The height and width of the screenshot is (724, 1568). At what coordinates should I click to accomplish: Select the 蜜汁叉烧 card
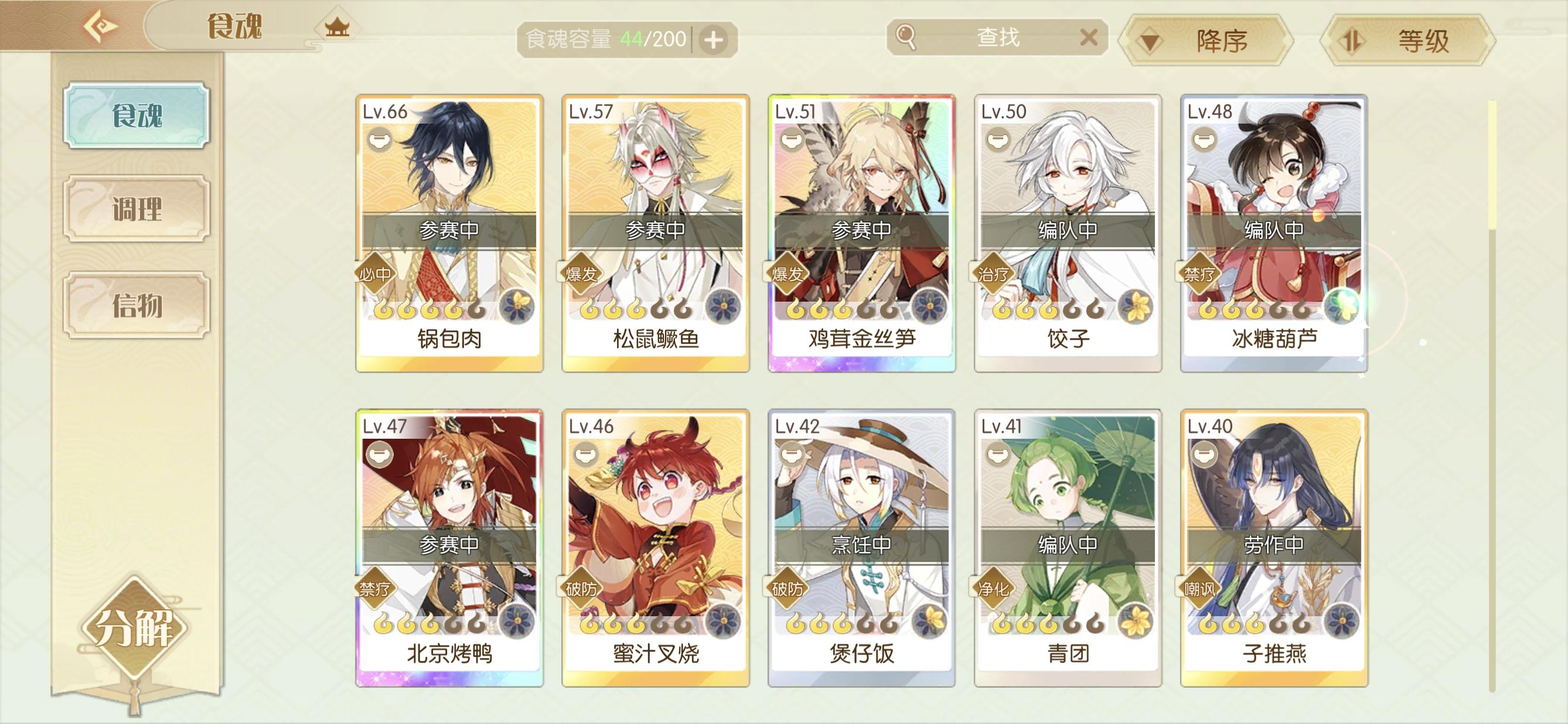[x=656, y=548]
